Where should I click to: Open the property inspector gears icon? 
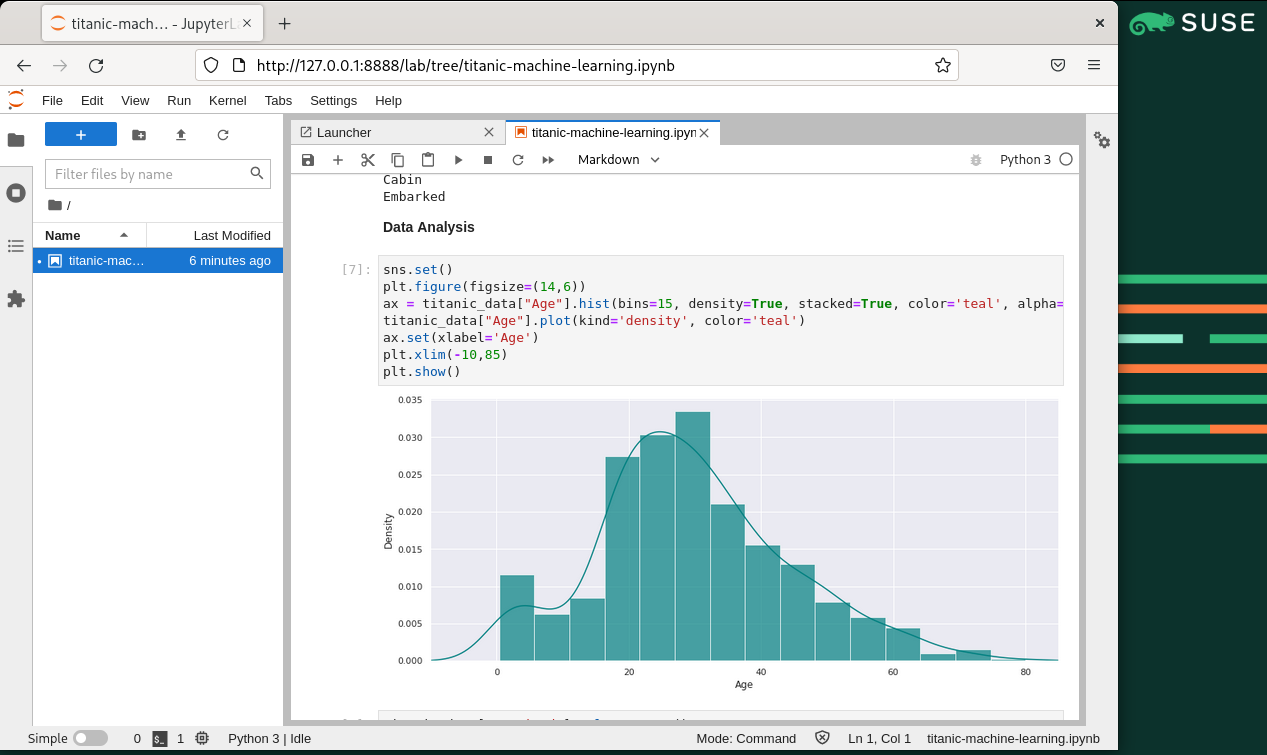(x=1102, y=140)
